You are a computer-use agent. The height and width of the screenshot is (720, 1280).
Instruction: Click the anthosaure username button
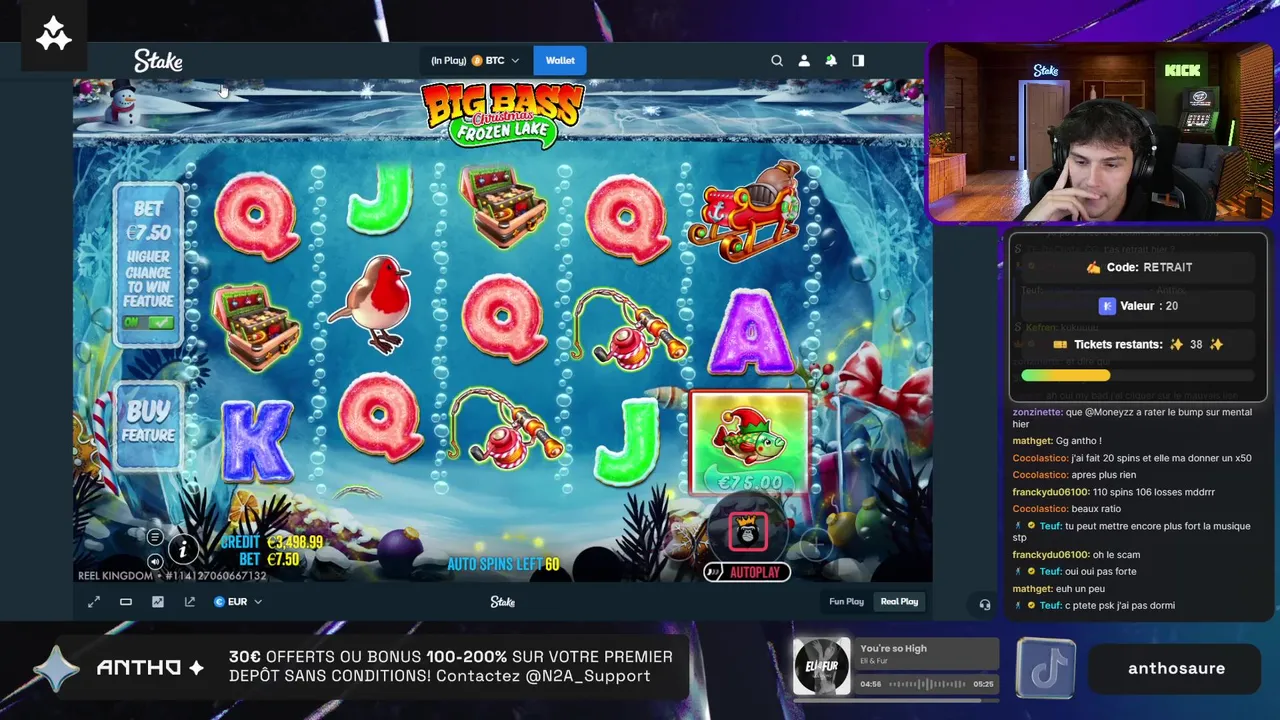1176,668
